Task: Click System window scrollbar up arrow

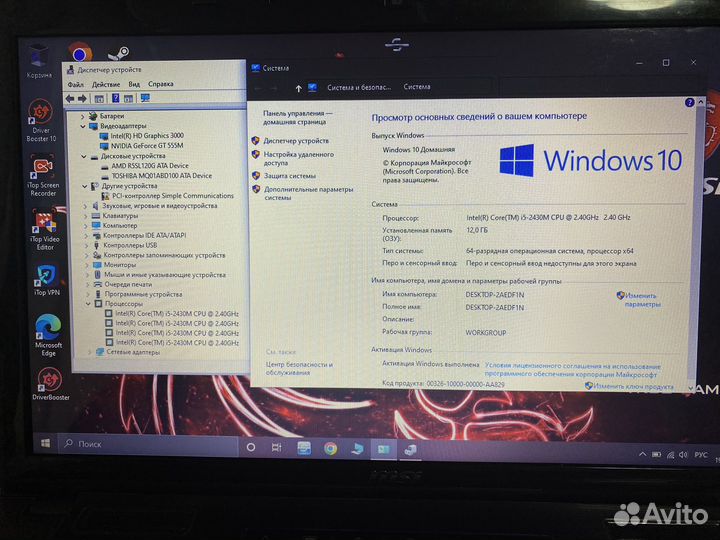Action: pos(701,102)
